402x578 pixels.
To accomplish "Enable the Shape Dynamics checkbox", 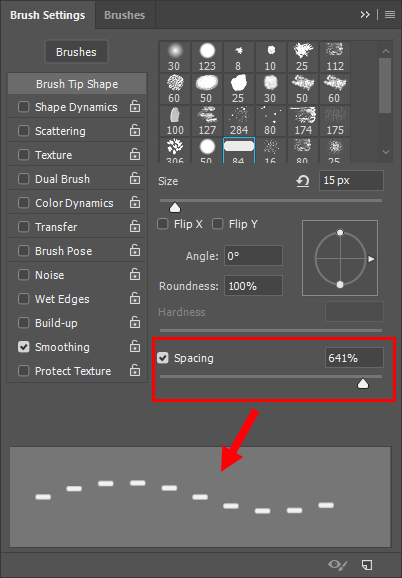I will tap(24, 107).
